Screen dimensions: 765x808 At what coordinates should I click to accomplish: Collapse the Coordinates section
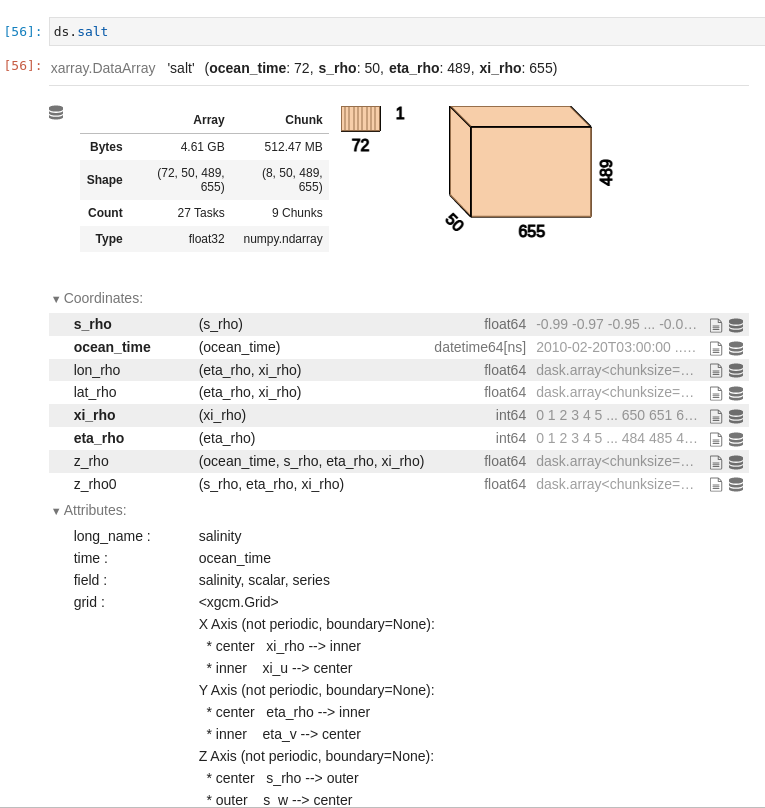[x=98, y=298]
